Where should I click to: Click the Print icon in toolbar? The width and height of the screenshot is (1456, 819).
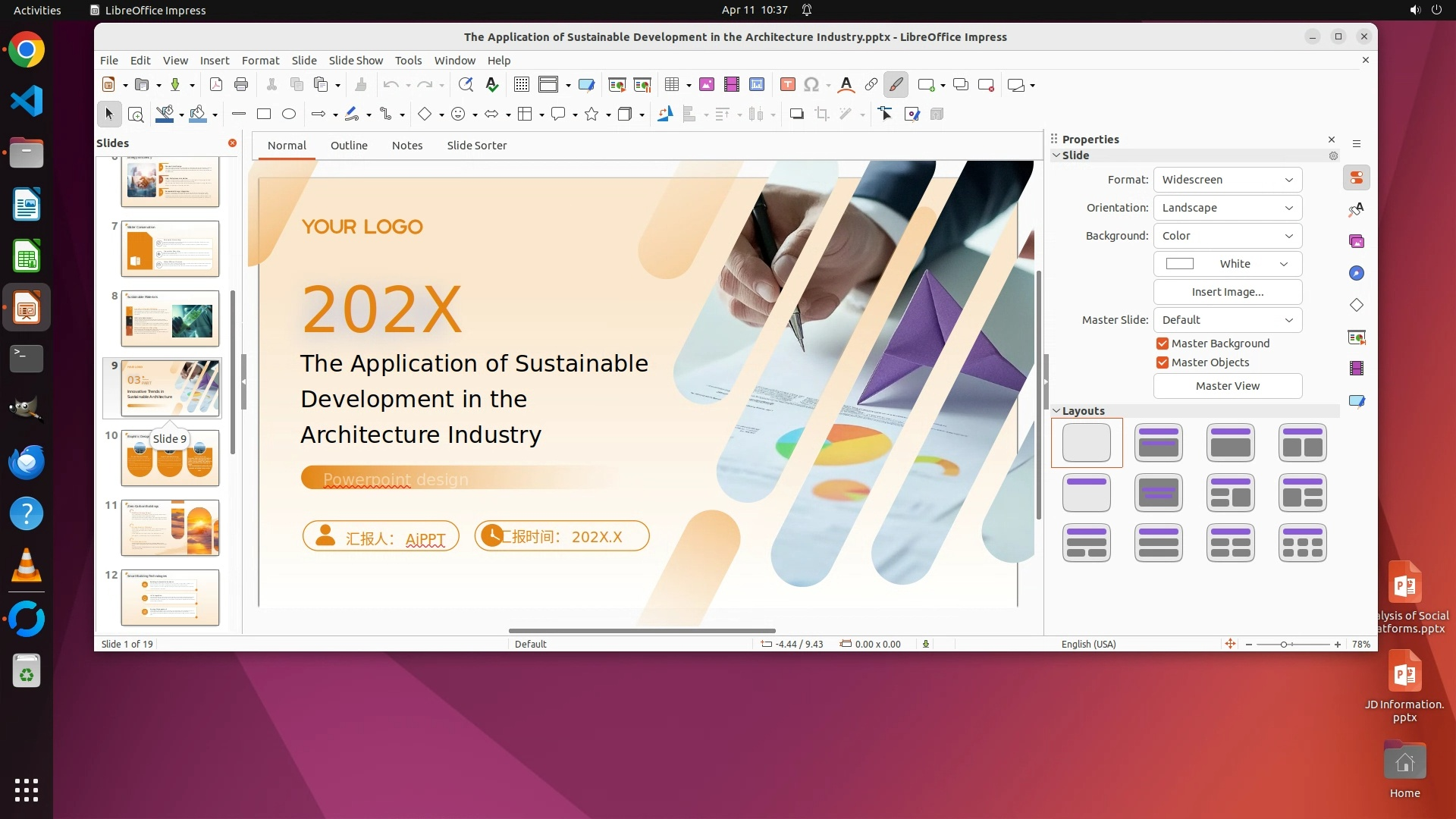[x=241, y=85]
